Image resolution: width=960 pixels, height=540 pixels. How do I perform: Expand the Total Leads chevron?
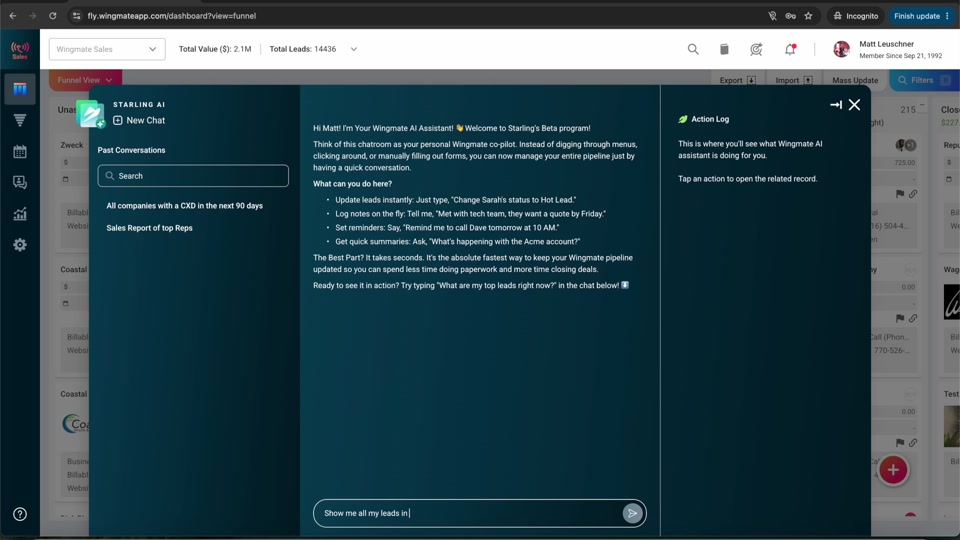point(353,49)
